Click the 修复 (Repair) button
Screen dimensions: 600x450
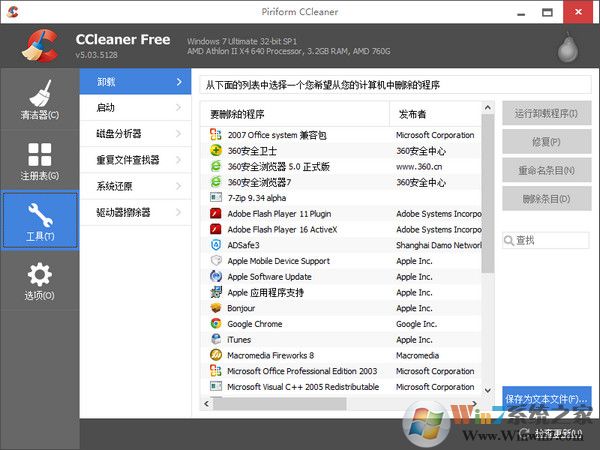pyautogui.click(x=546, y=142)
